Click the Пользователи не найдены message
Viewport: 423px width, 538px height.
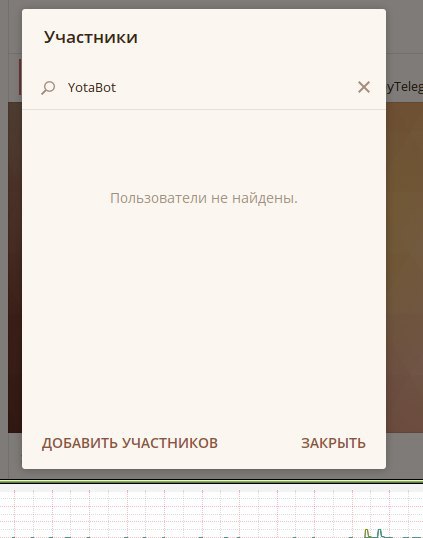point(204,198)
